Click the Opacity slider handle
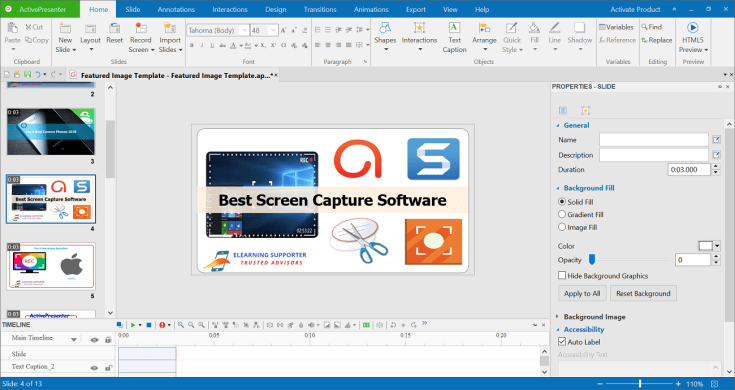The image size is (735, 390). 592,259
